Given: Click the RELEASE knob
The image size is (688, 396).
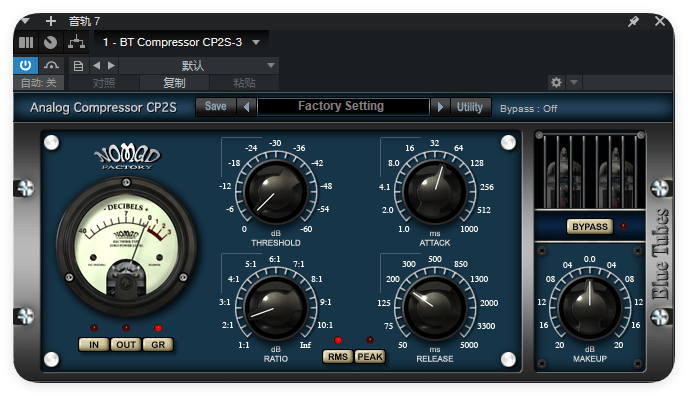Looking at the screenshot, I should tap(435, 307).
